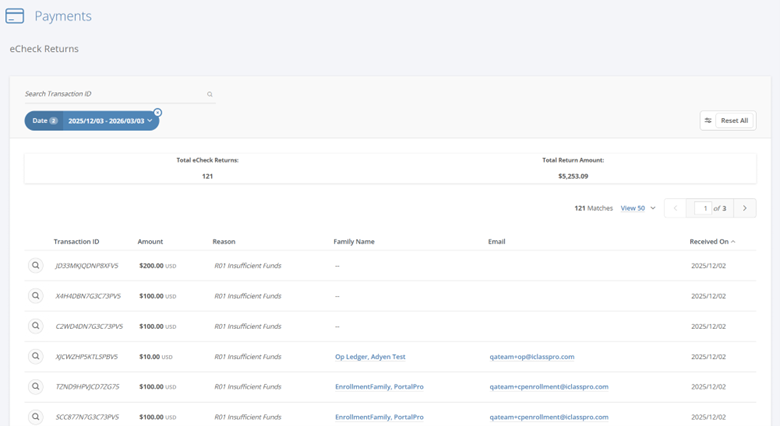Click the search magnifier in Transaction ID field
Image resolution: width=780 pixels, height=426 pixels.
[x=210, y=94]
